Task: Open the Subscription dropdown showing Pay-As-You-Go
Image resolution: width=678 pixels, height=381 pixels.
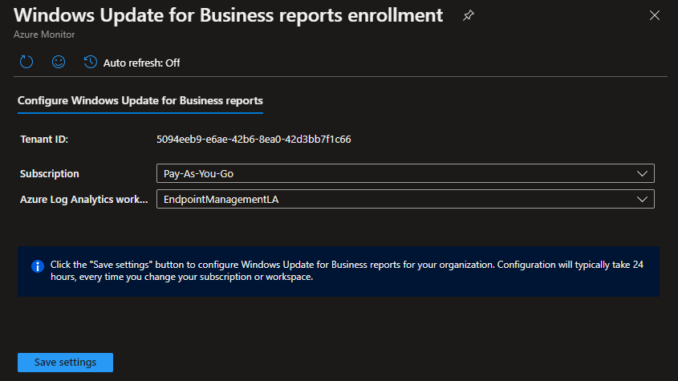Action: [405, 173]
